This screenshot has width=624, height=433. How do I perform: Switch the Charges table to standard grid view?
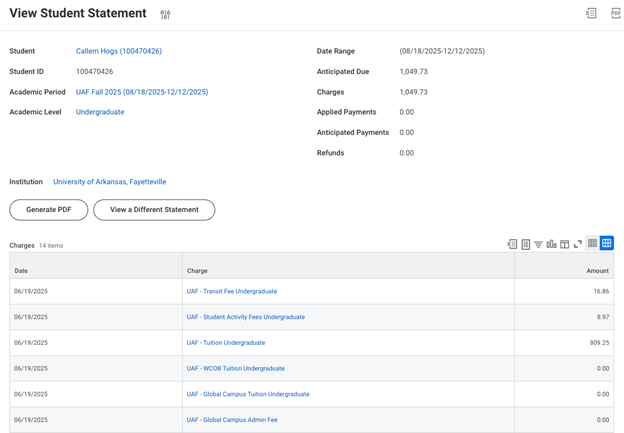606,243
